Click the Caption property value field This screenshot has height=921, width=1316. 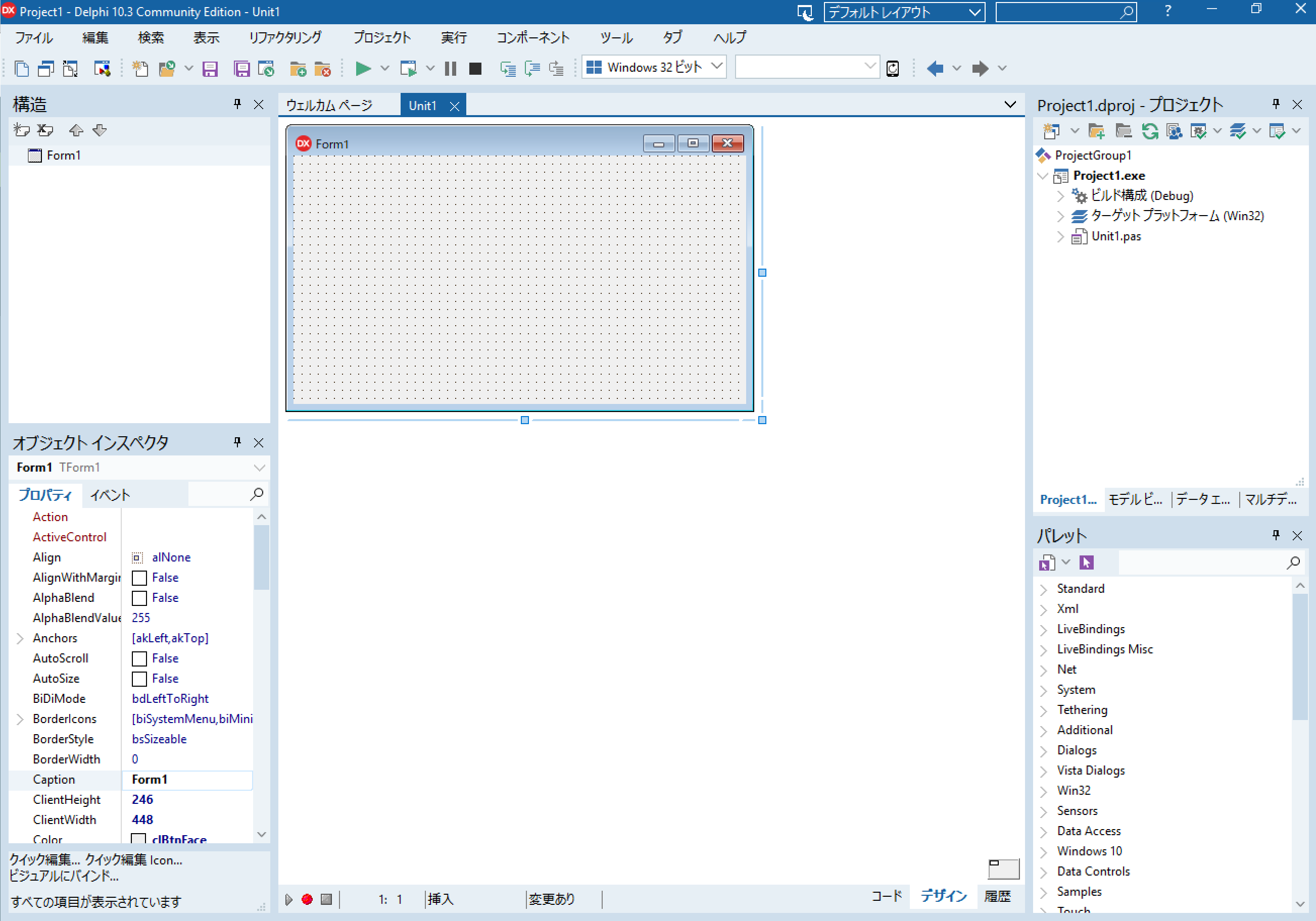[x=187, y=780]
